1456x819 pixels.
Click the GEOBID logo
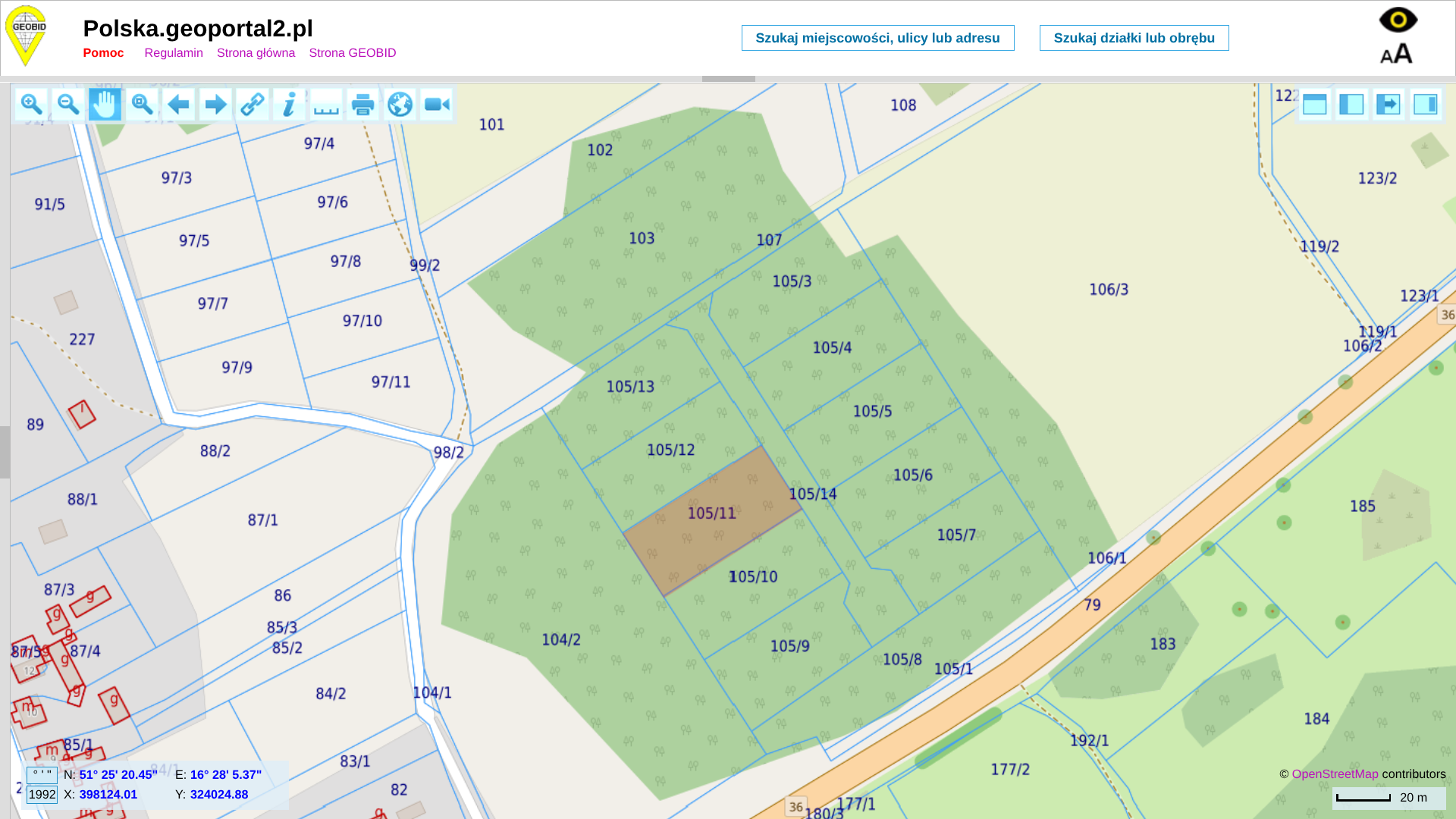(27, 36)
